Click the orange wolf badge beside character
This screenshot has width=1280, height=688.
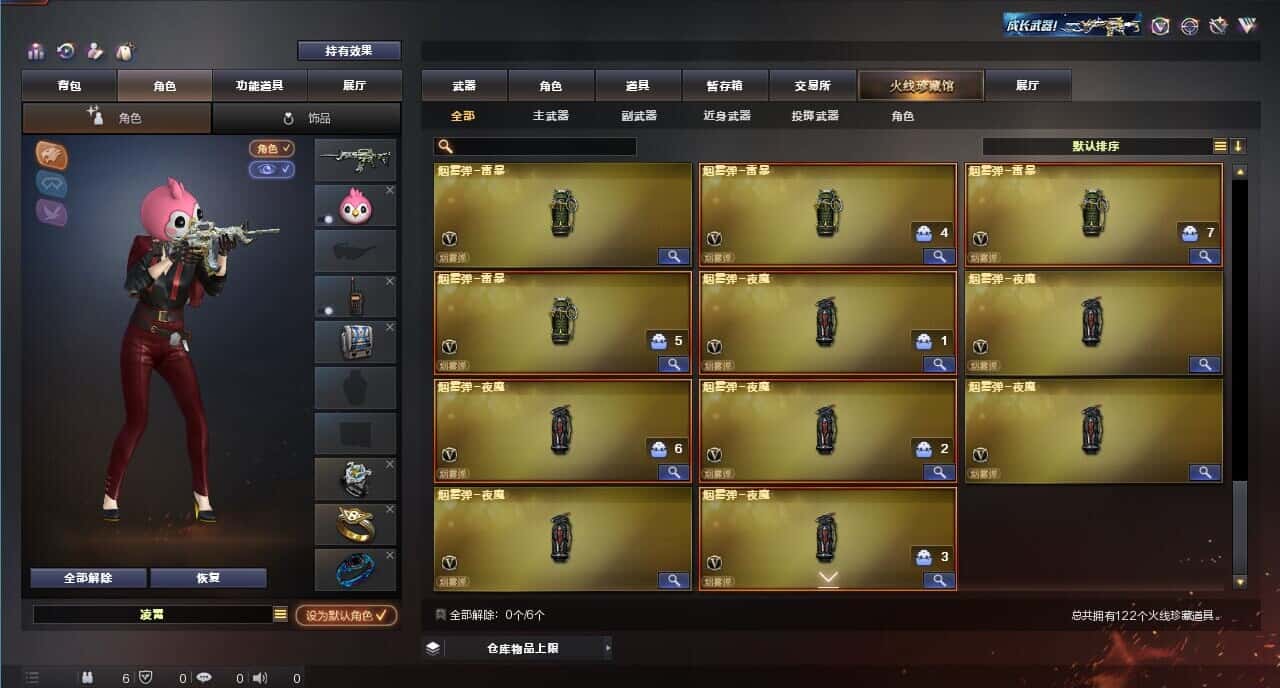click(x=52, y=154)
